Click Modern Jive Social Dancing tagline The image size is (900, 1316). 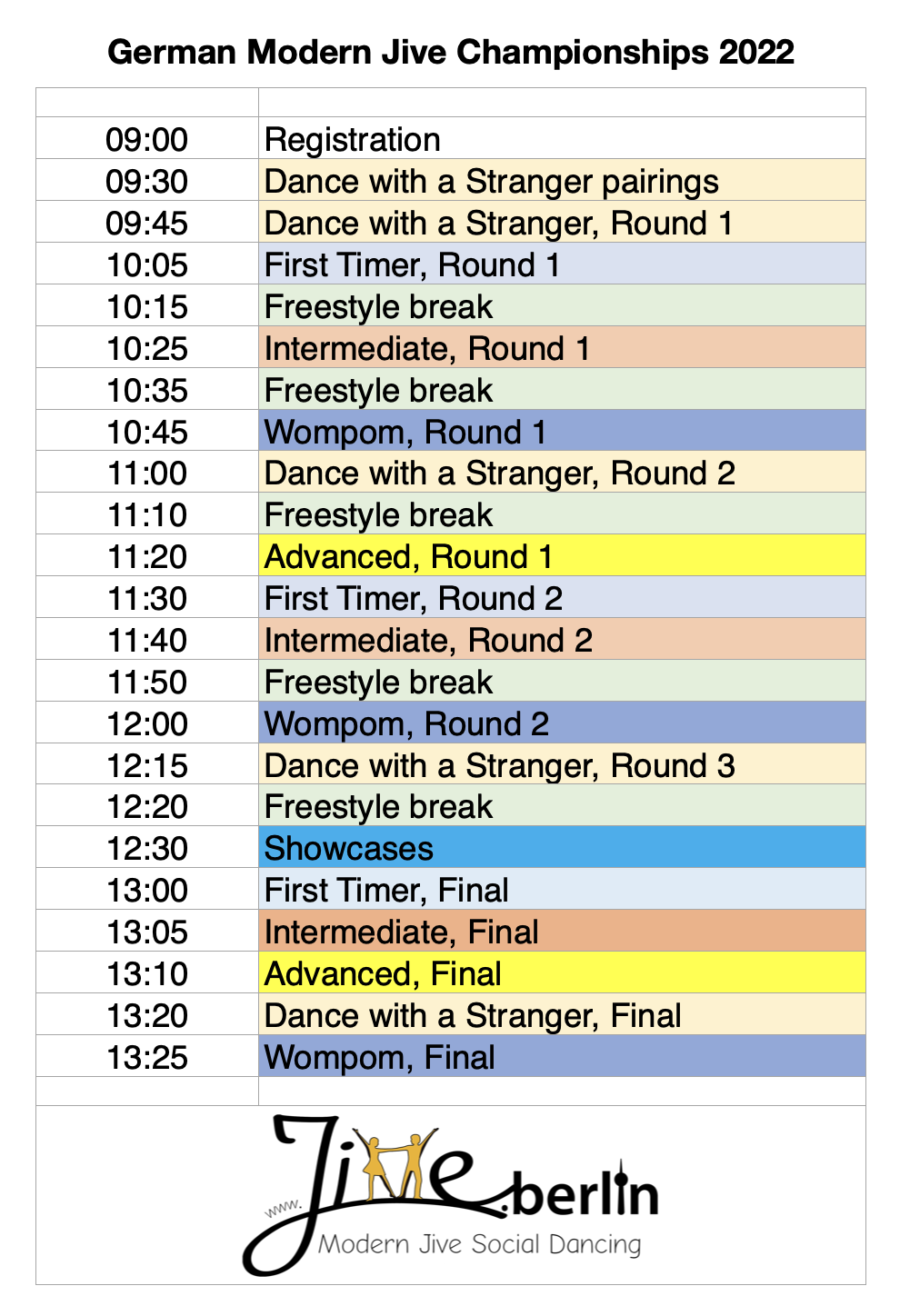point(480,1244)
